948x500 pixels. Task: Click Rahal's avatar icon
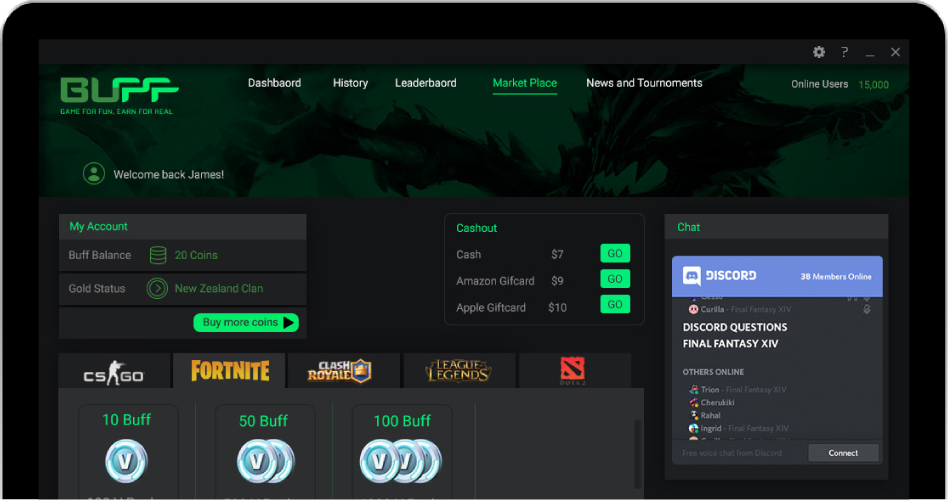(x=693, y=415)
